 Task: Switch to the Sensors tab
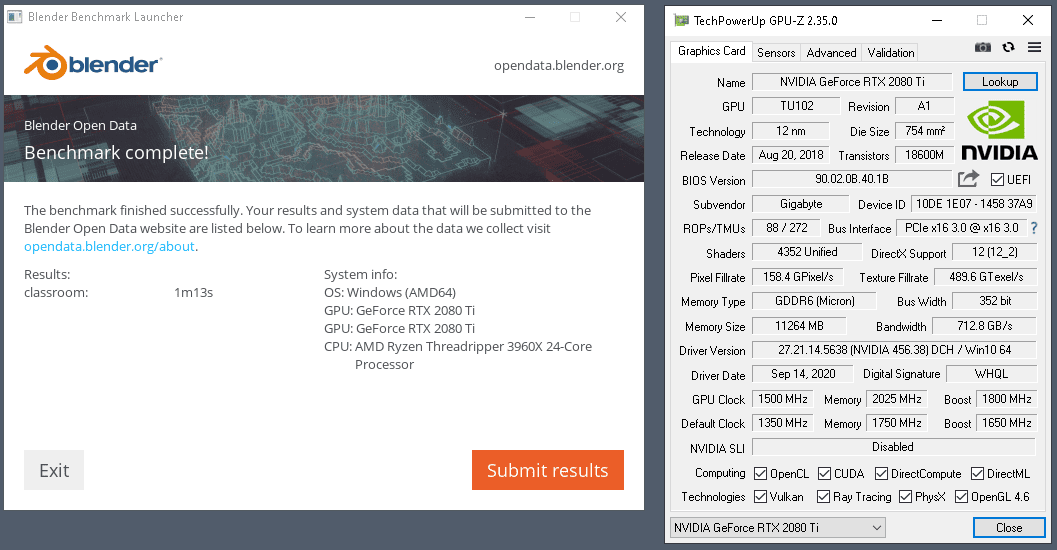pos(776,53)
